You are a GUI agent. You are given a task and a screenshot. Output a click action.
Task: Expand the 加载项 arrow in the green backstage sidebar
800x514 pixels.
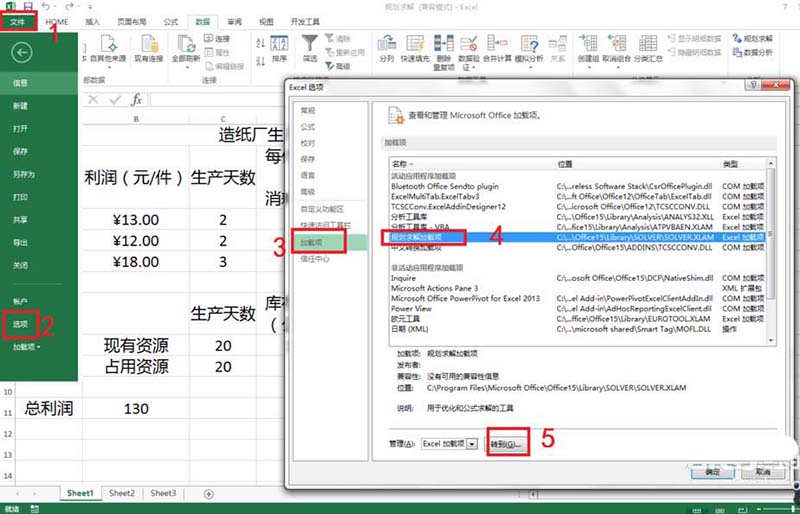tap(39, 348)
